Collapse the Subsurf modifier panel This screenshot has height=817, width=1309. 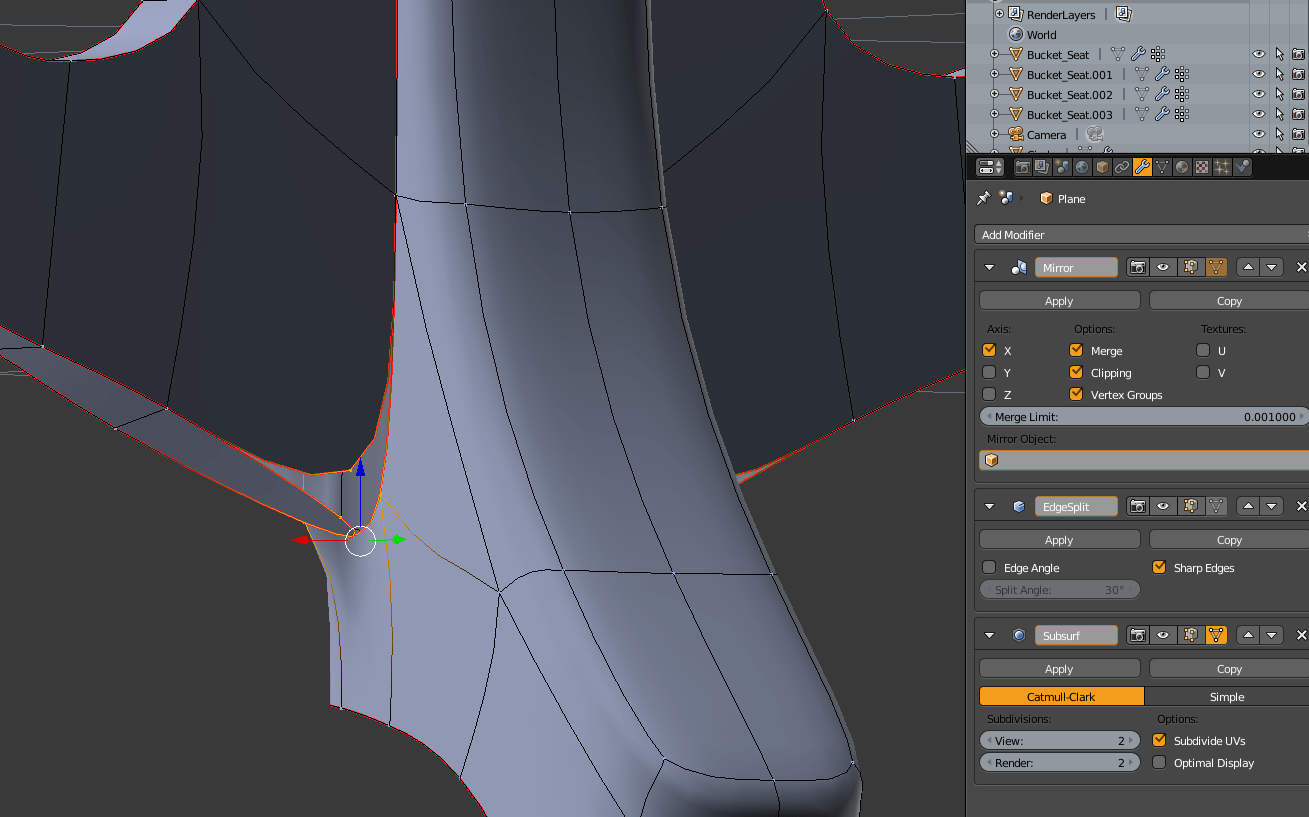coord(990,635)
